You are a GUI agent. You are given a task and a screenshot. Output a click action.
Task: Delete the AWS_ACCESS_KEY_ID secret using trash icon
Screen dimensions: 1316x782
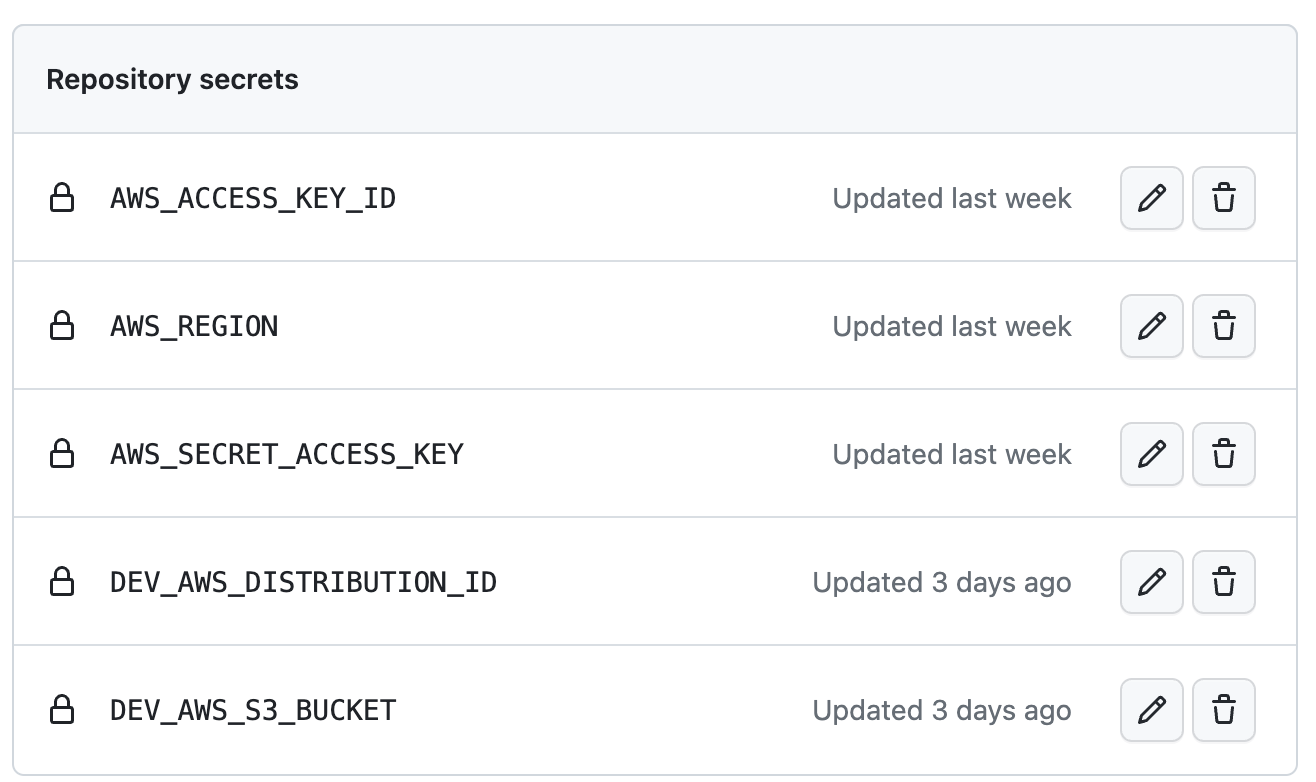(1224, 198)
